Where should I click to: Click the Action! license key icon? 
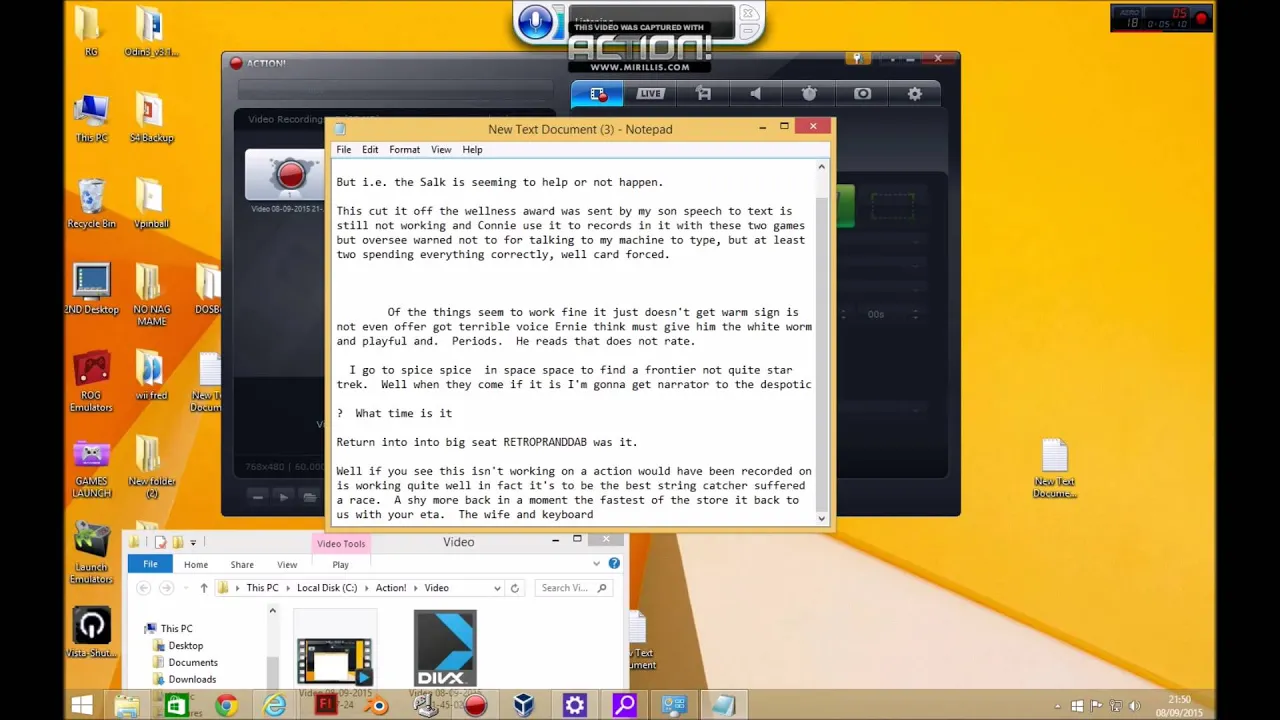856,59
